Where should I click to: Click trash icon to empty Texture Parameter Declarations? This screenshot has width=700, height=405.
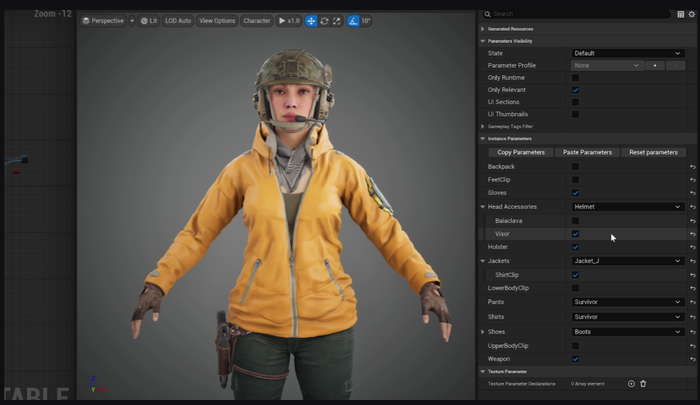(x=643, y=383)
